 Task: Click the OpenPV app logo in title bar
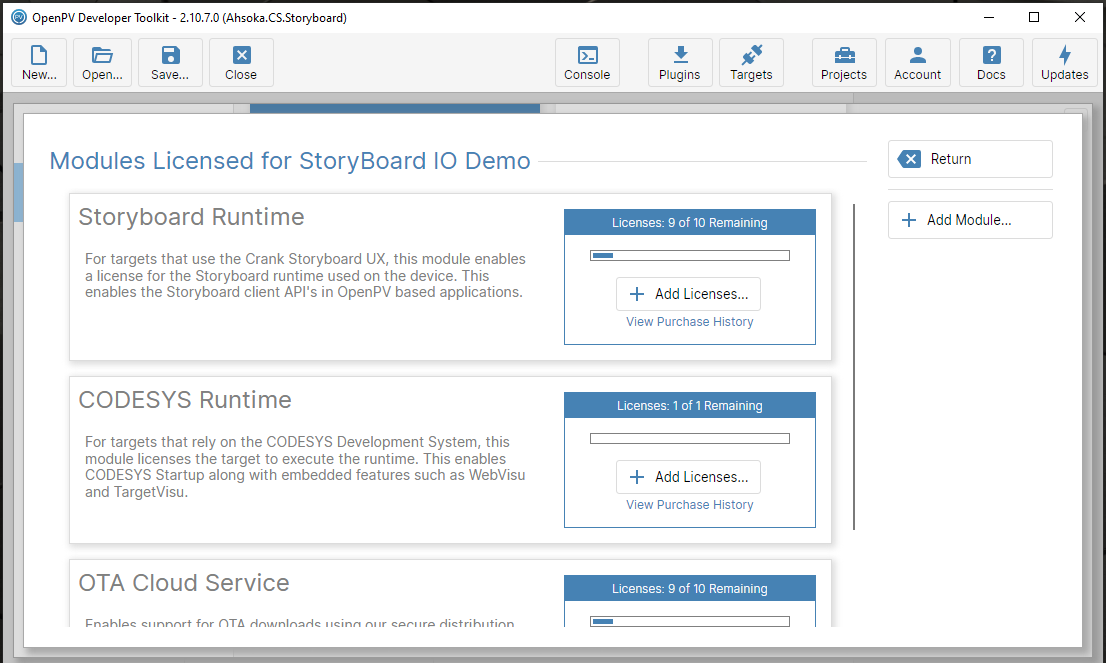(19, 18)
